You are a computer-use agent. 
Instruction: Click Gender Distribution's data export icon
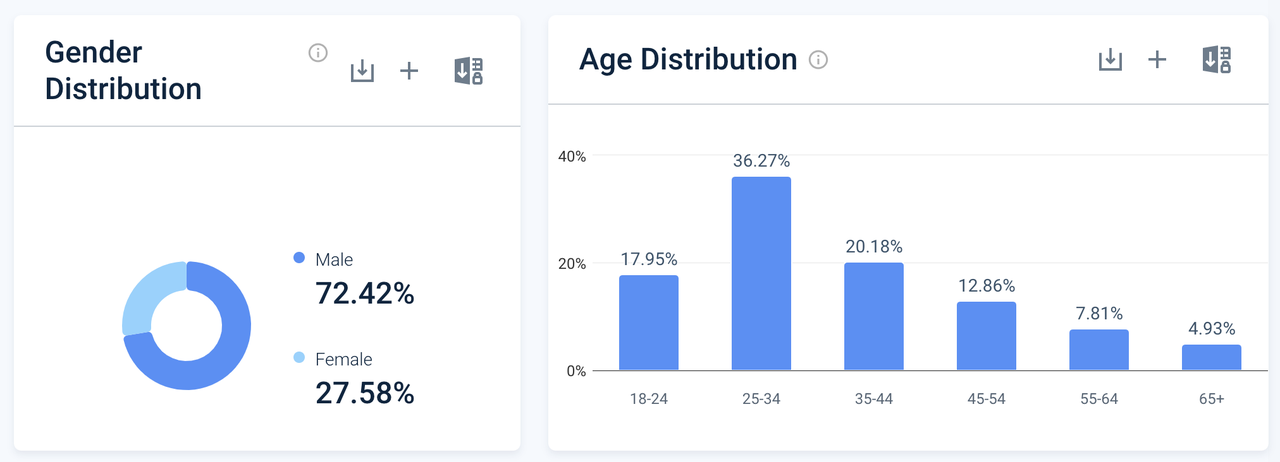(x=468, y=71)
